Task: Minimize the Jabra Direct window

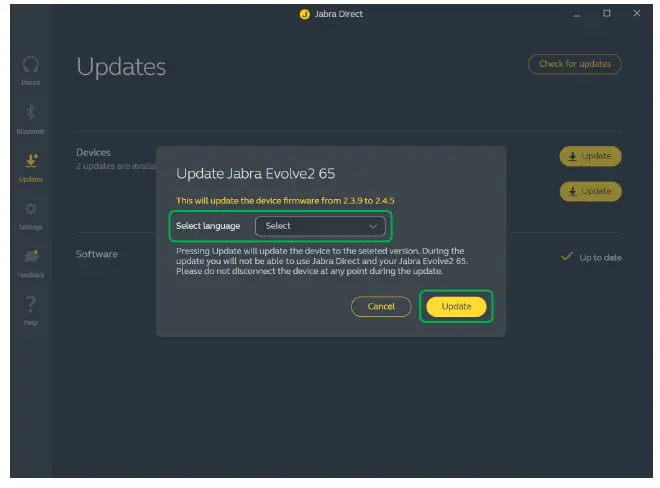Action: pos(577,14)
